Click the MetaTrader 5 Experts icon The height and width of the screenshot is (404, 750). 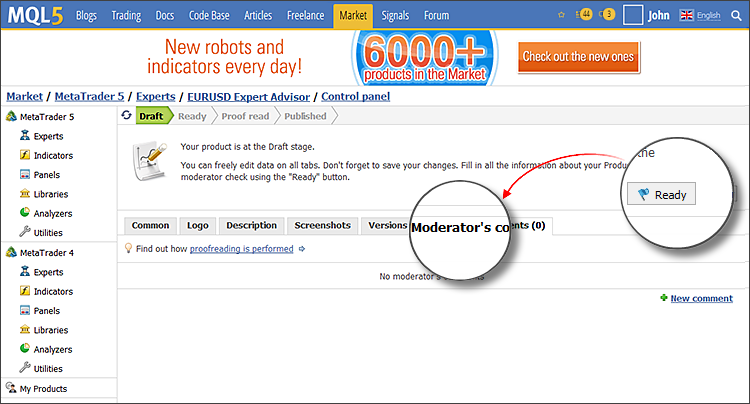tap(25, 135)
